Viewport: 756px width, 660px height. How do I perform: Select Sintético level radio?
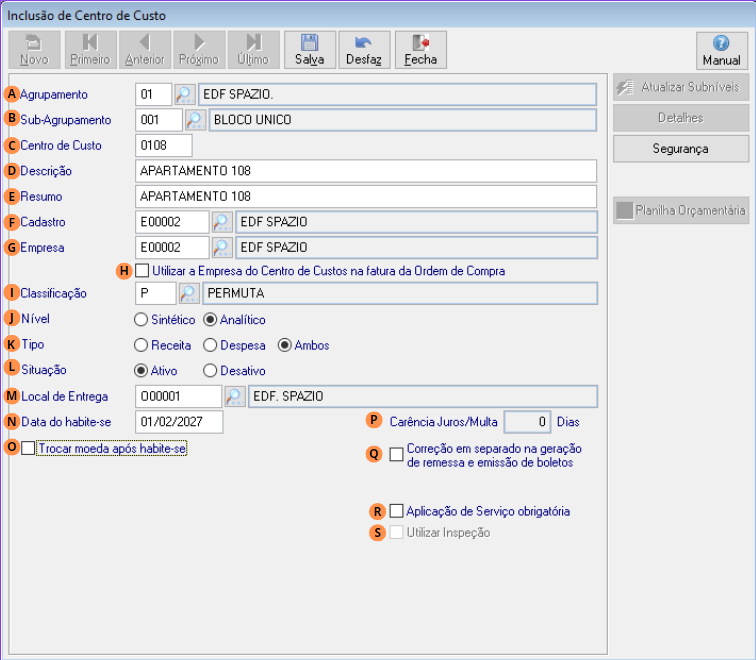pyautogui.click(x=141, y=320)
